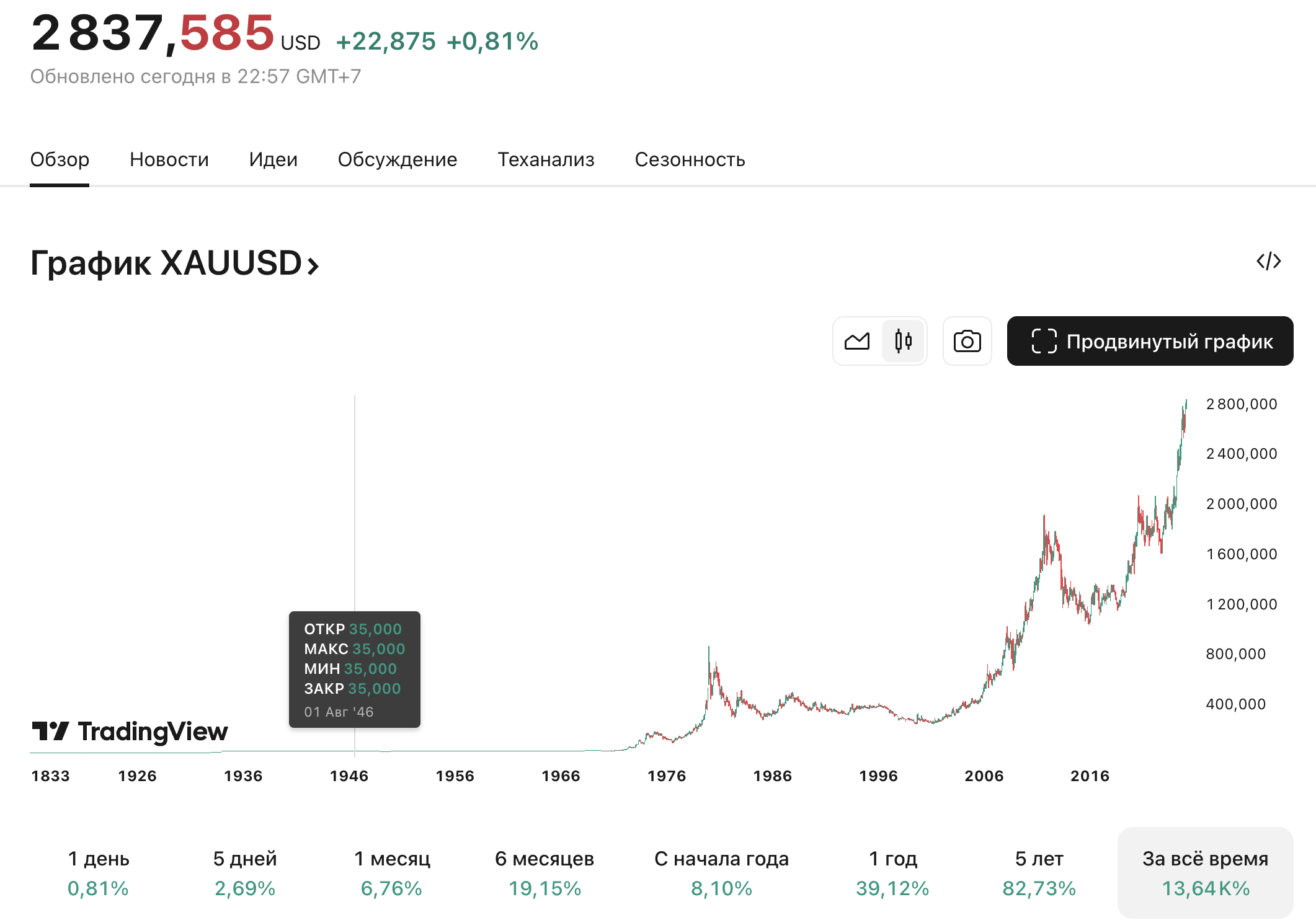Open the Теханализ tab
1316x920 pixels.
(x=546, y=160)
